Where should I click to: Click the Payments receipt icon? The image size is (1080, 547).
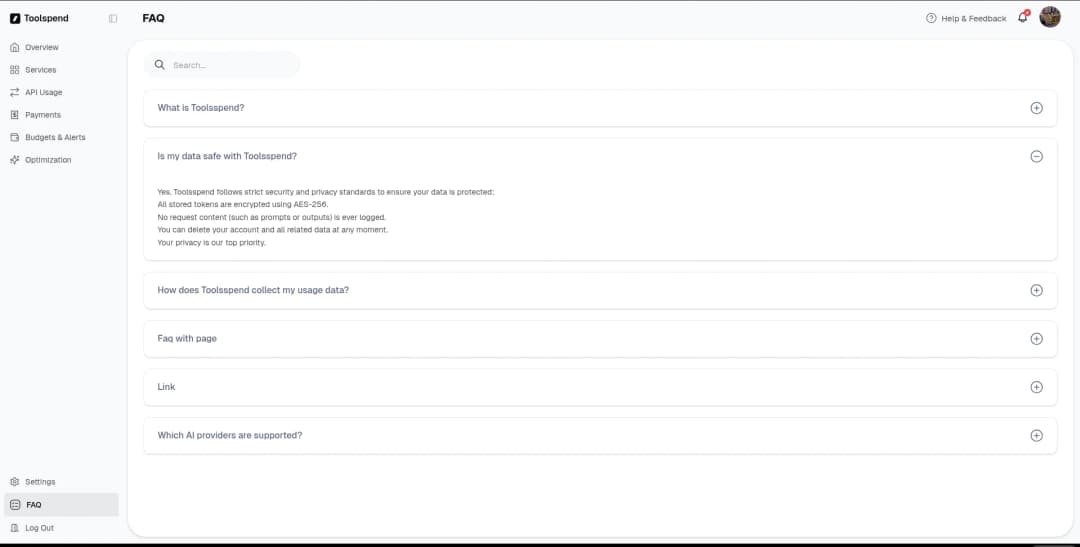coord(14,115)
